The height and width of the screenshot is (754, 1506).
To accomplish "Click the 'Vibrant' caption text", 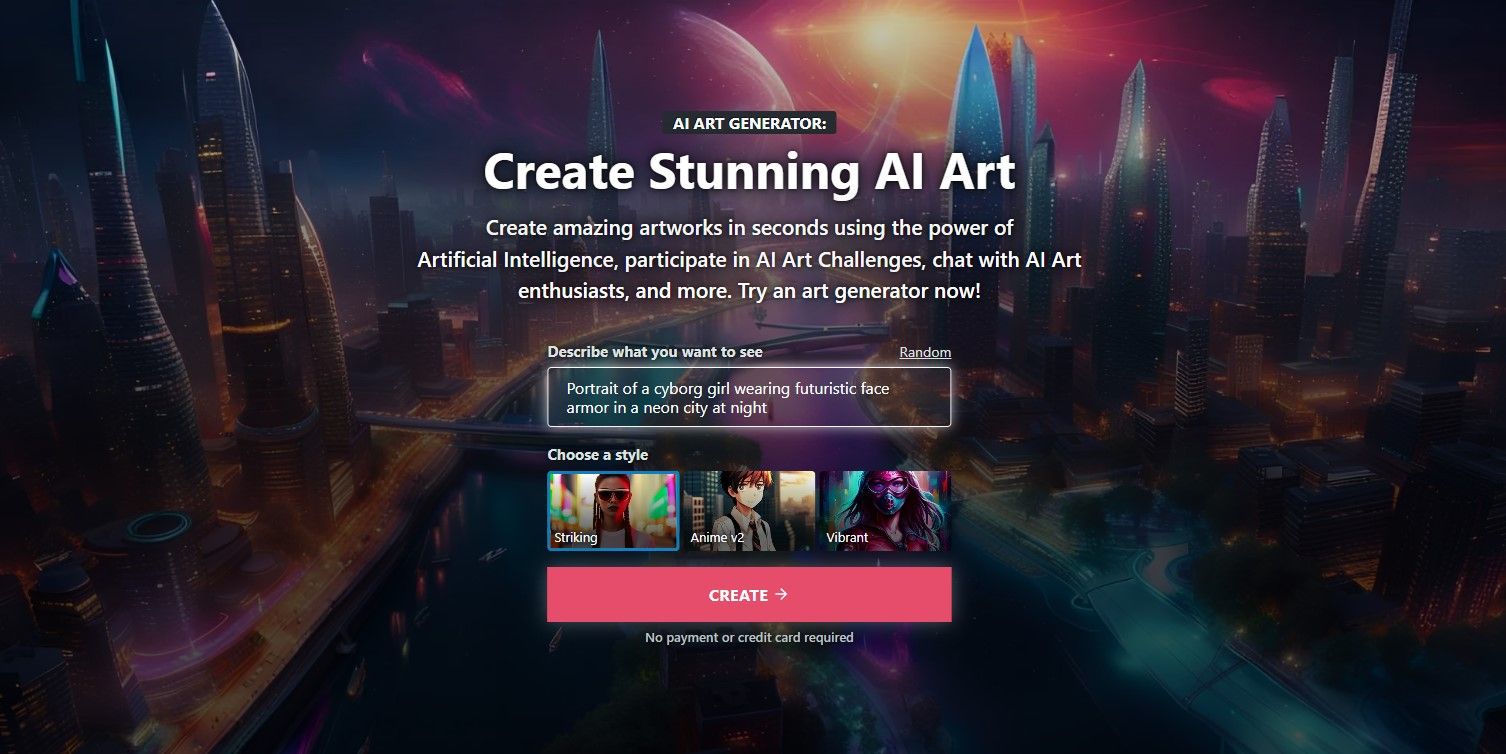I will pos(847,538).
